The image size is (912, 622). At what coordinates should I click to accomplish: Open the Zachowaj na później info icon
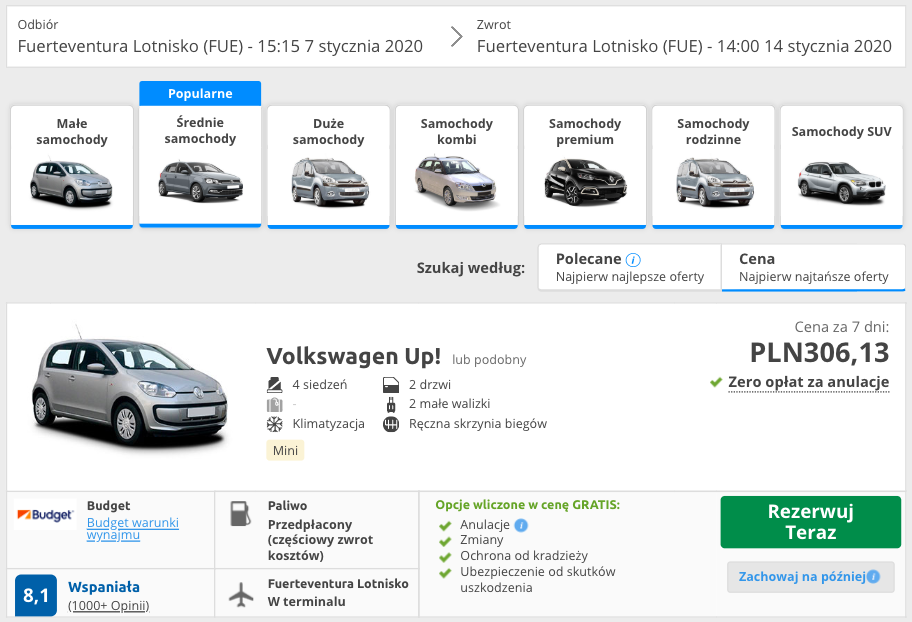pos(873,577)
